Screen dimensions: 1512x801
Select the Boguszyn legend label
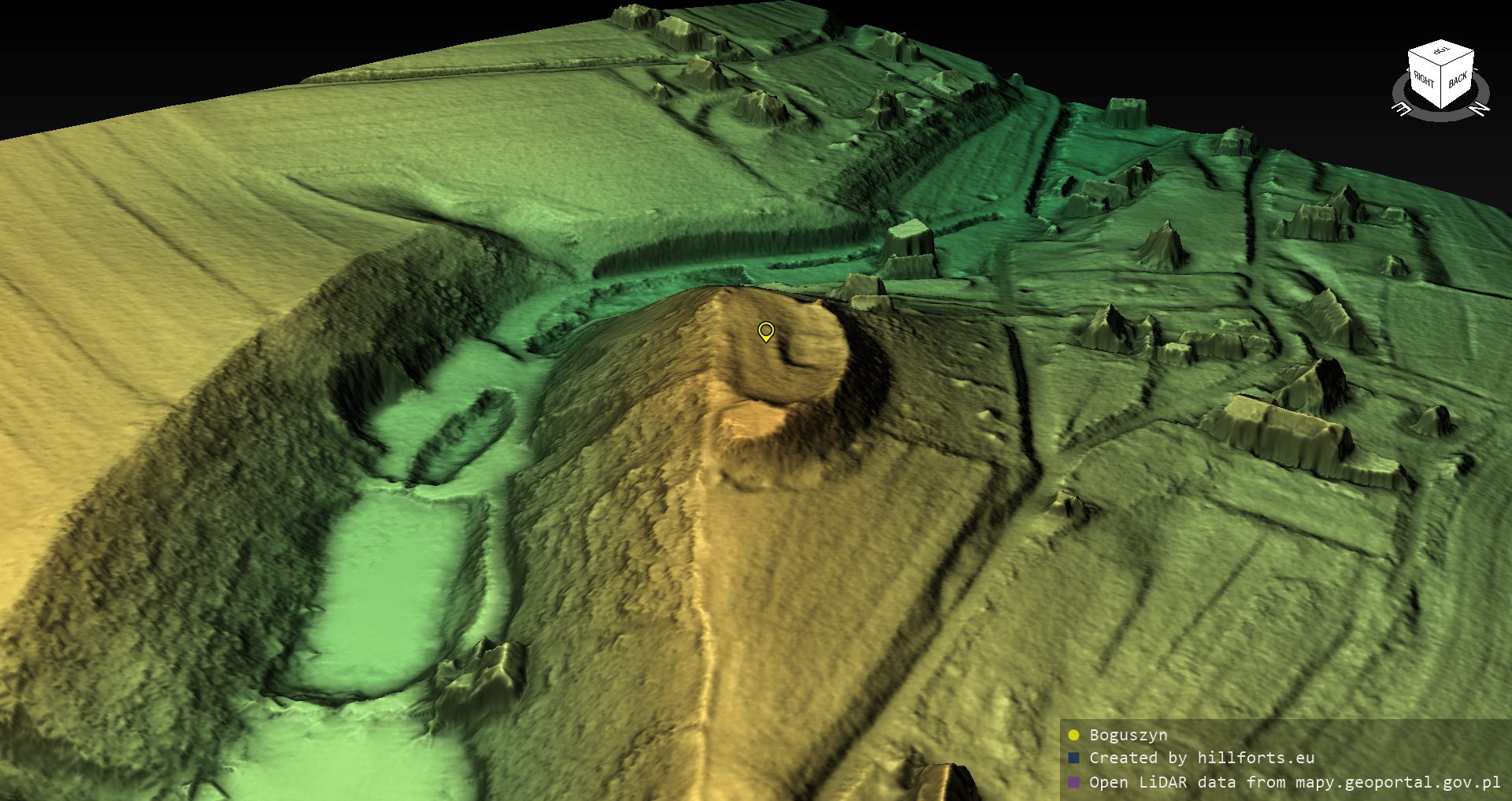pyautogui.click(x=1128, y=736)
